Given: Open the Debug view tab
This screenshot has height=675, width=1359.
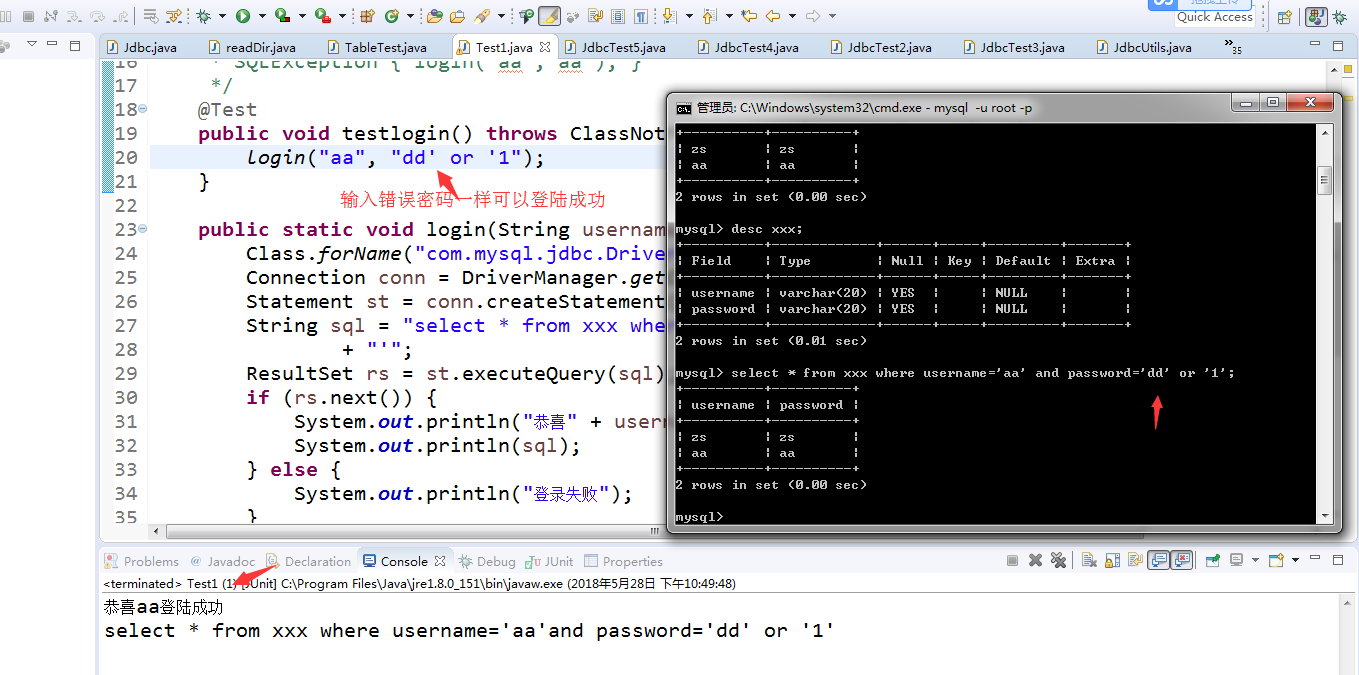Looking at the screenshot, I should [x=487, y=561].
